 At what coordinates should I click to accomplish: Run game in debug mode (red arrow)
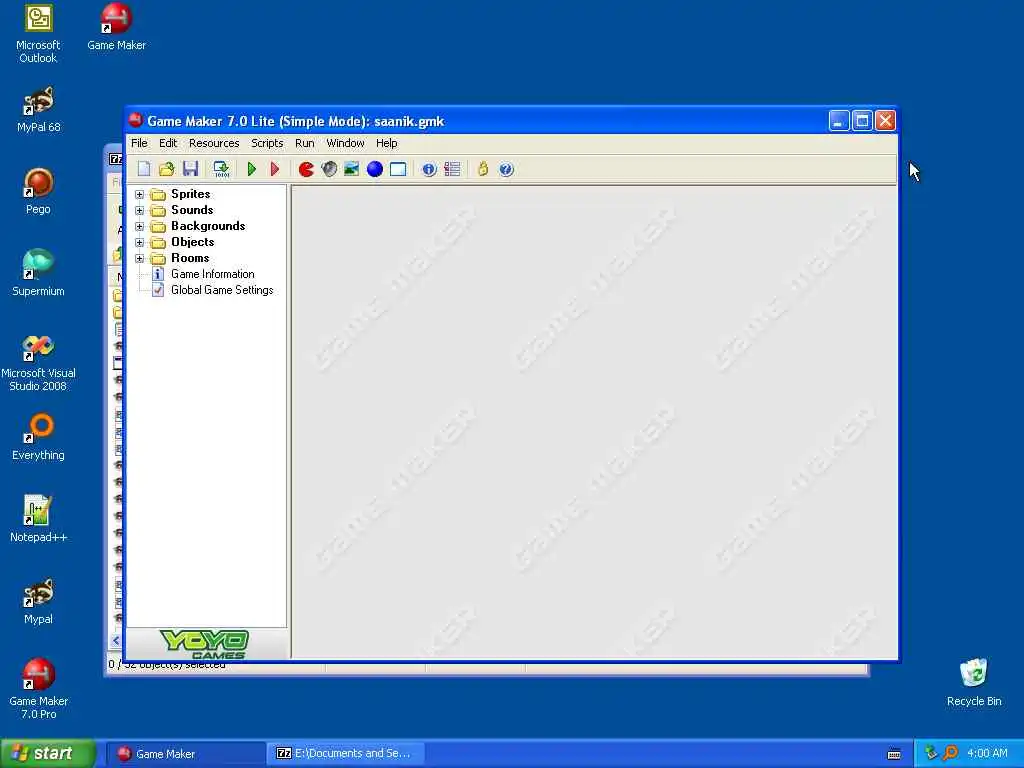pyautogui.click(x=275, y=169)
